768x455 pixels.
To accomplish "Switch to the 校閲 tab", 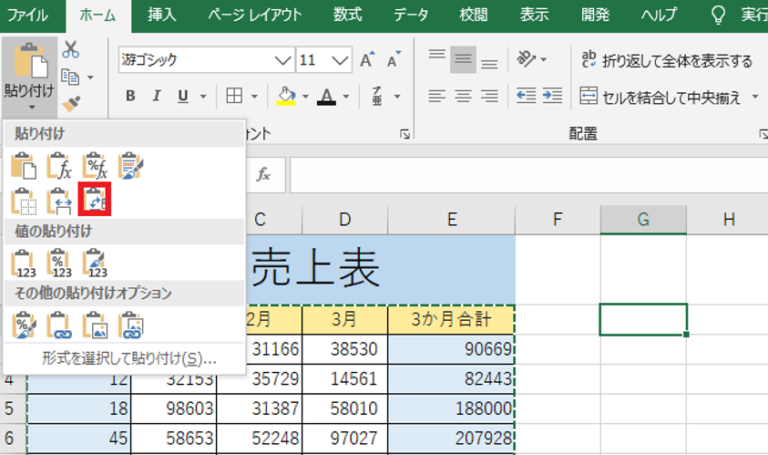I will pos(474,15).
